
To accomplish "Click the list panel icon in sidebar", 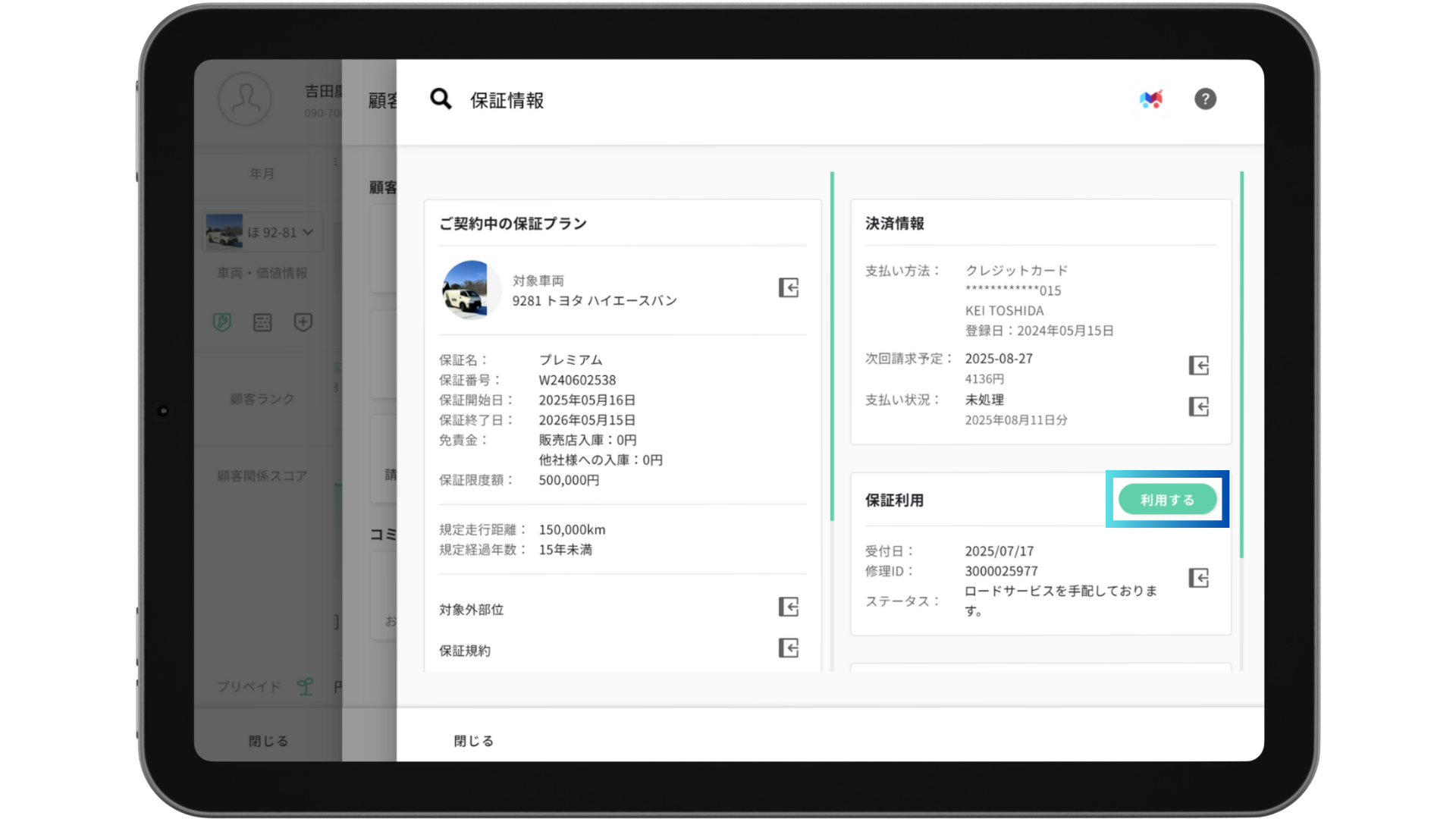I will point(262,322).
